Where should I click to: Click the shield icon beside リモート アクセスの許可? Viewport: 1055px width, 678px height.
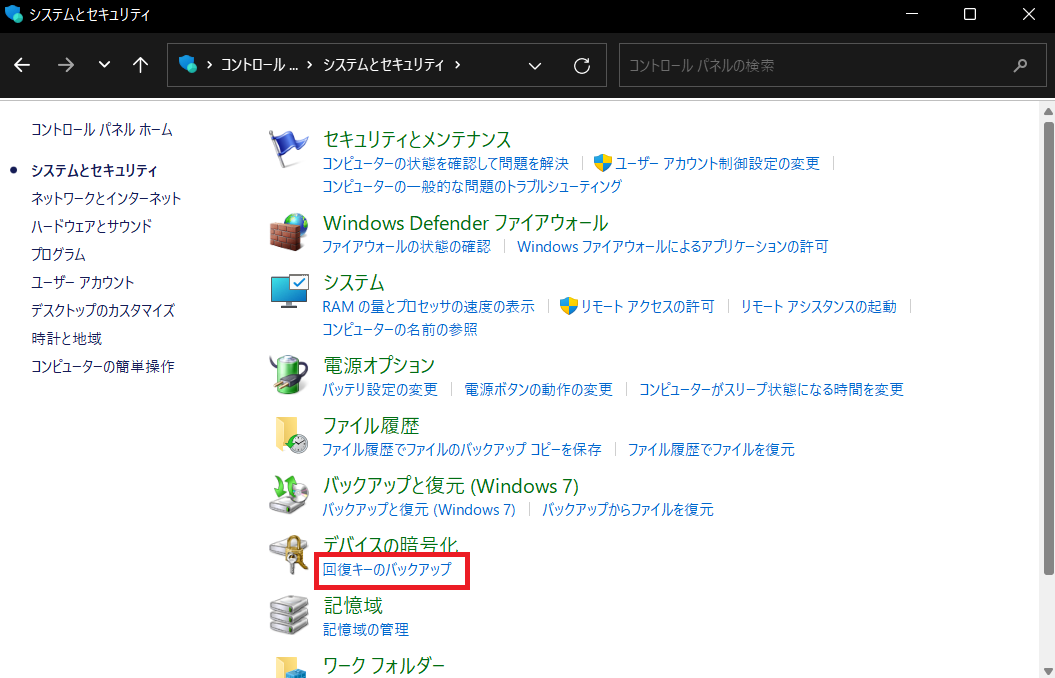(569, 306)
